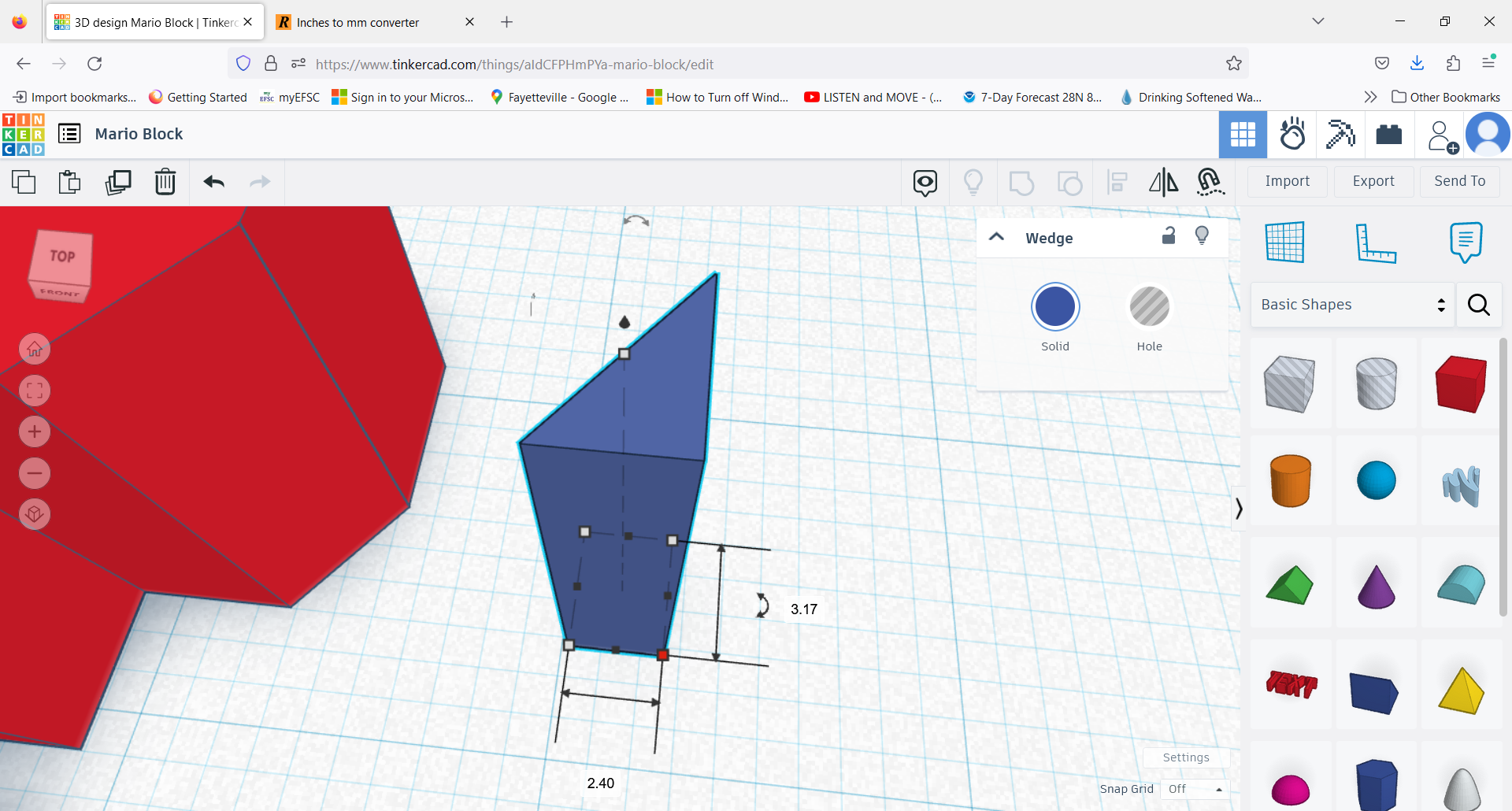This screenshot has width=1512, height=811.
Task: Open the Basic Shapes dropdown
Action: (1351, 305)
